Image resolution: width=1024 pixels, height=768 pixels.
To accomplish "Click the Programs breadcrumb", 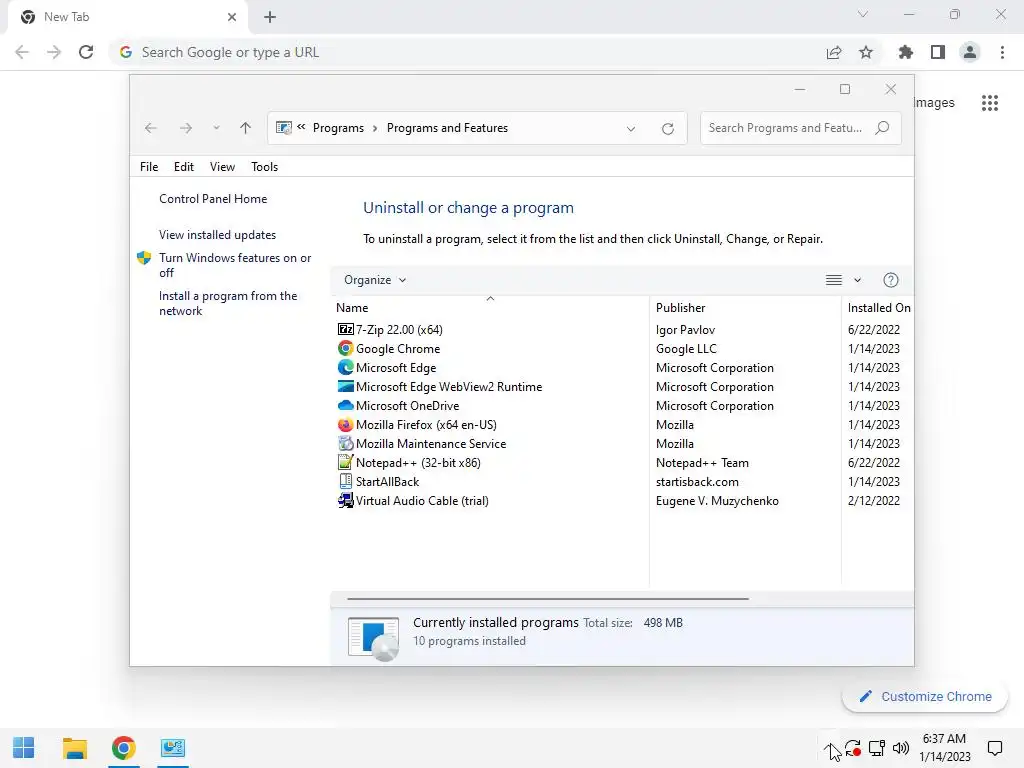I will click(x=338, y=128).
